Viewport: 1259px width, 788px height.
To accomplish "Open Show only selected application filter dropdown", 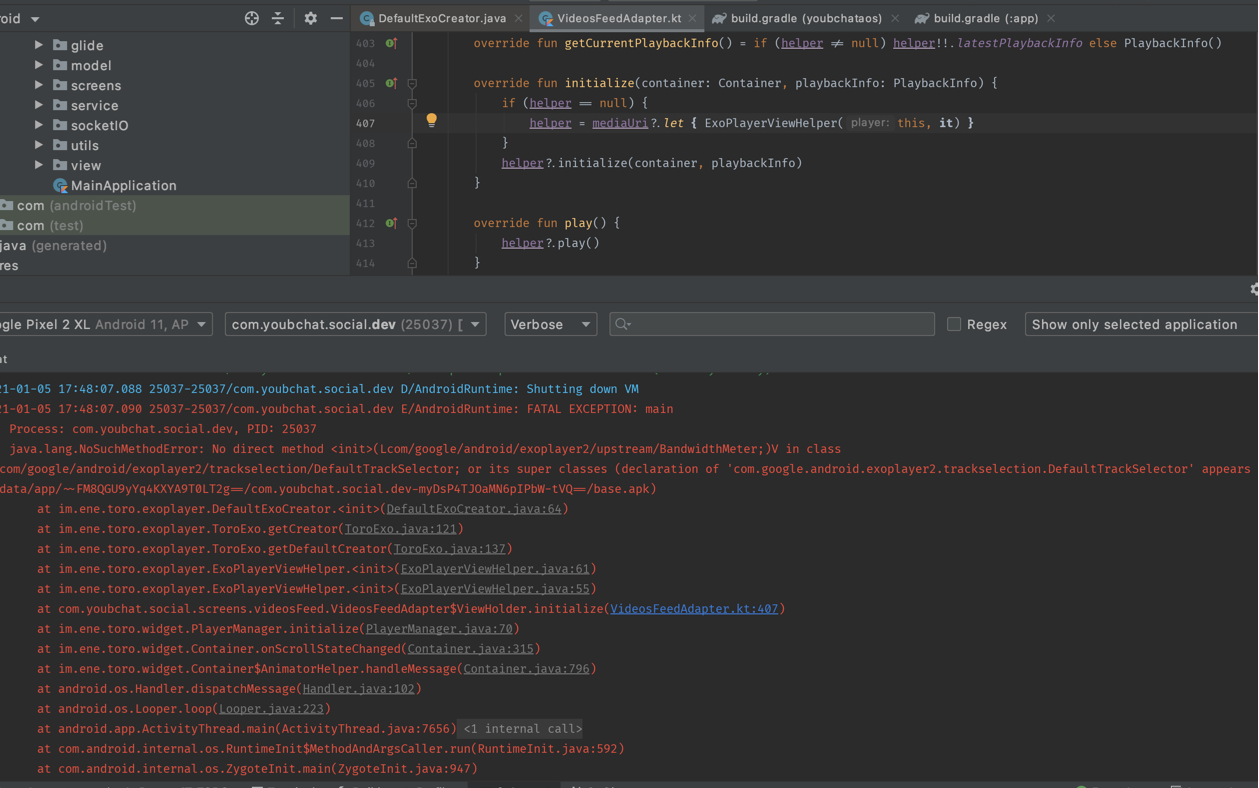I will 1141,324.
